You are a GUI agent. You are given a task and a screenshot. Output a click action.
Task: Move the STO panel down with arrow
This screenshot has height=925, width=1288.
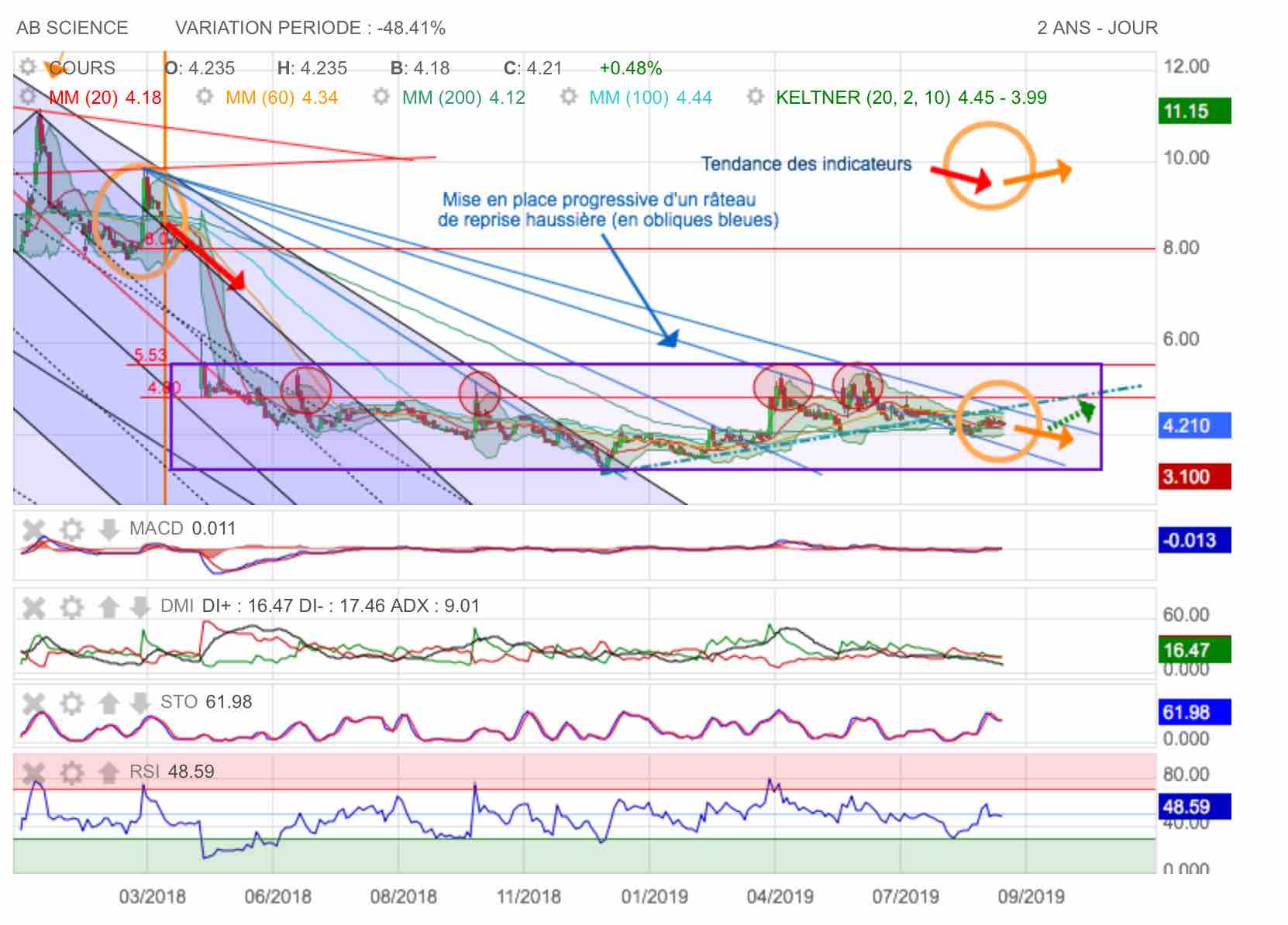pyautogui.click(x=139, y=703)
